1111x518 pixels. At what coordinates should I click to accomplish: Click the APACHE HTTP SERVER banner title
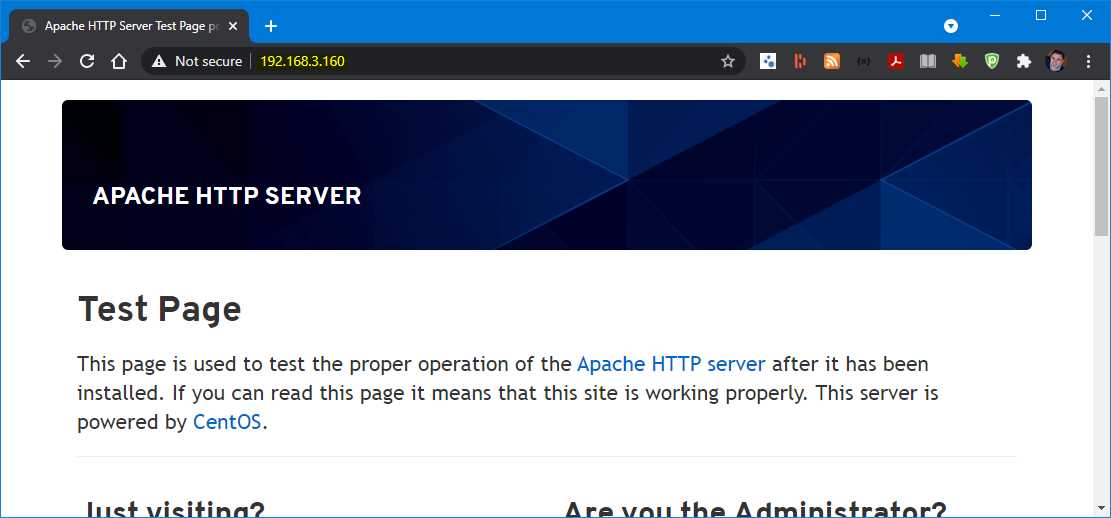(227, 196)
